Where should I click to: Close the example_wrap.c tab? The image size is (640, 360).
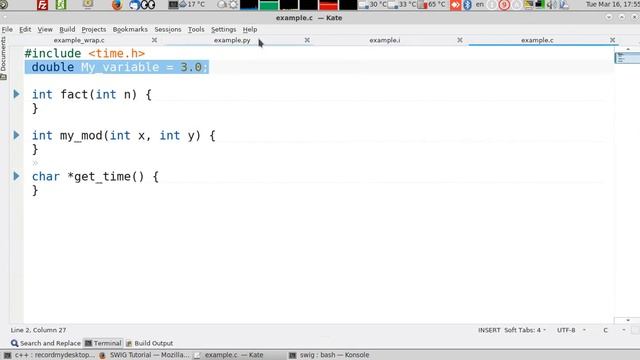tap(154, 40)
